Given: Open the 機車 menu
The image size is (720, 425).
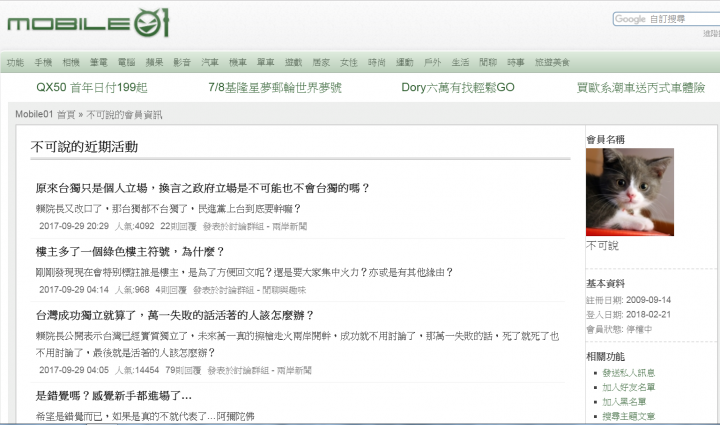Looking at the screenshot, I should click(x=238, y=62).
